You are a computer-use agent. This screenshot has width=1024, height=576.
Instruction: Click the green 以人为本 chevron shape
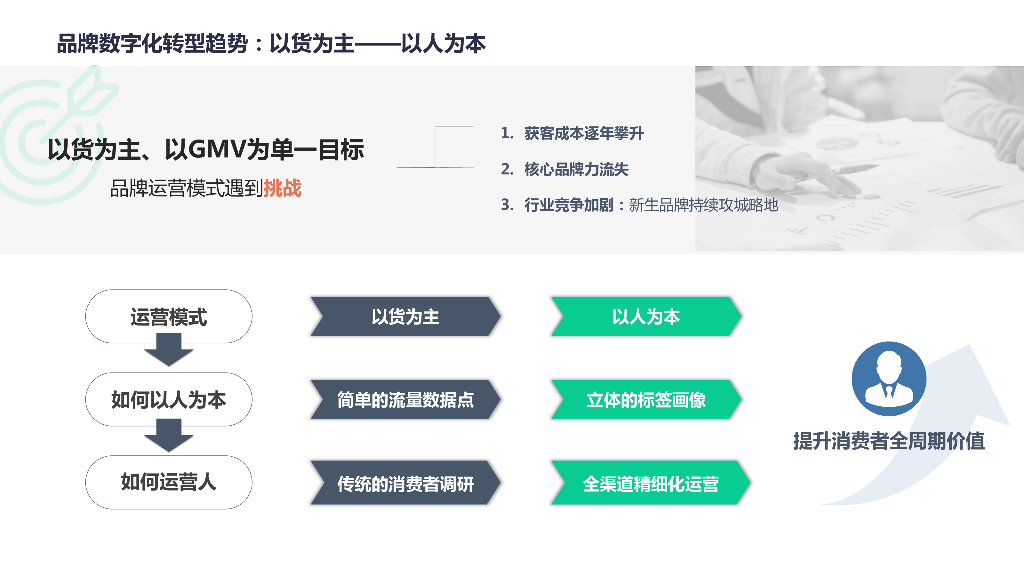point(646,317)
